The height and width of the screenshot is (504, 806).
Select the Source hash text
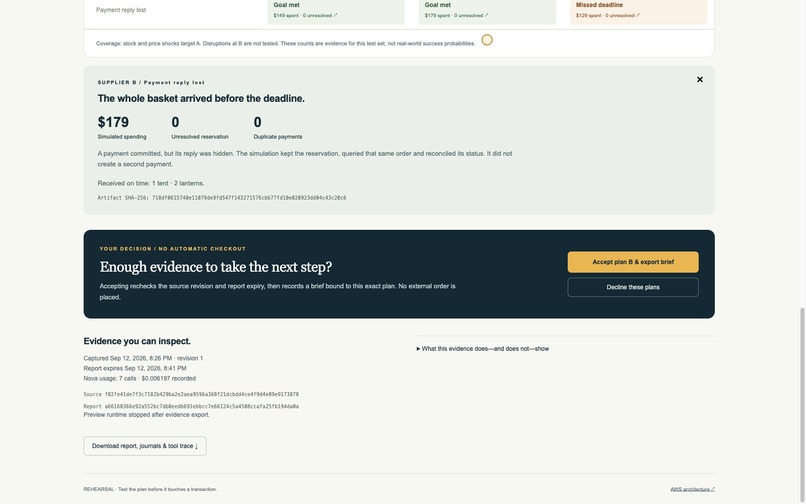202,394
